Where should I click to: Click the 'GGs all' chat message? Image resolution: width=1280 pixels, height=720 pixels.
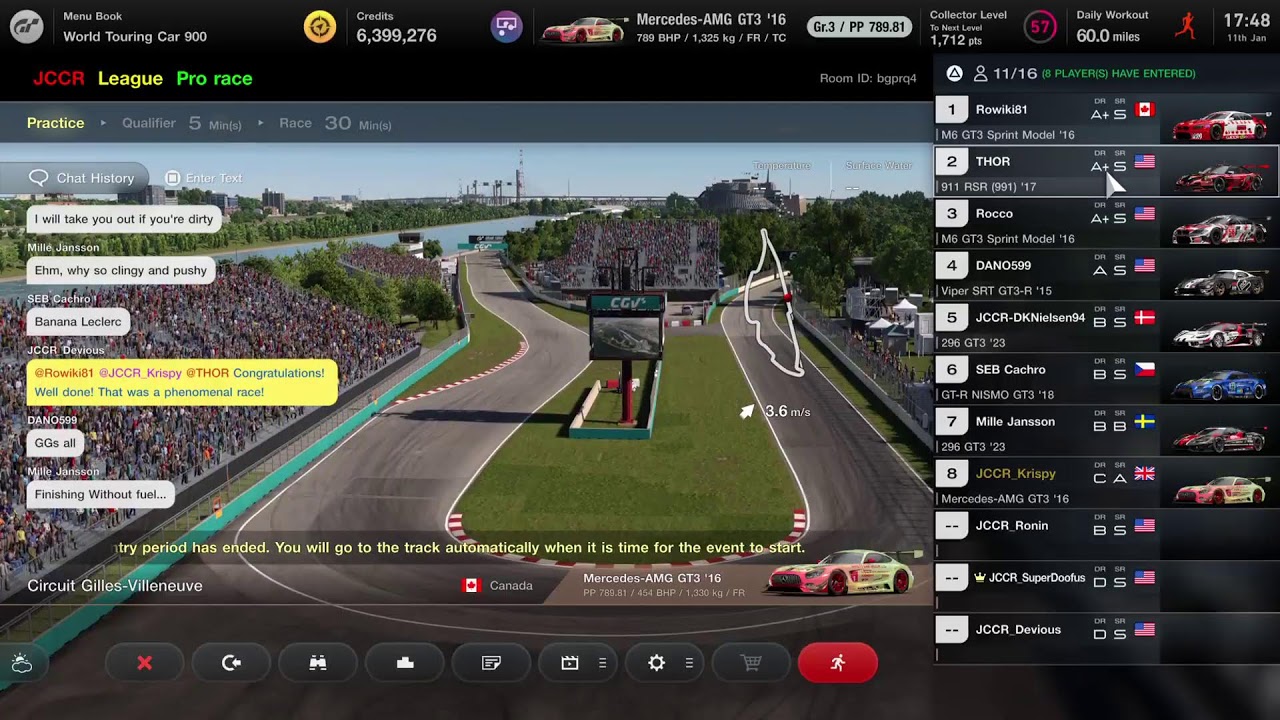(55, 443)
